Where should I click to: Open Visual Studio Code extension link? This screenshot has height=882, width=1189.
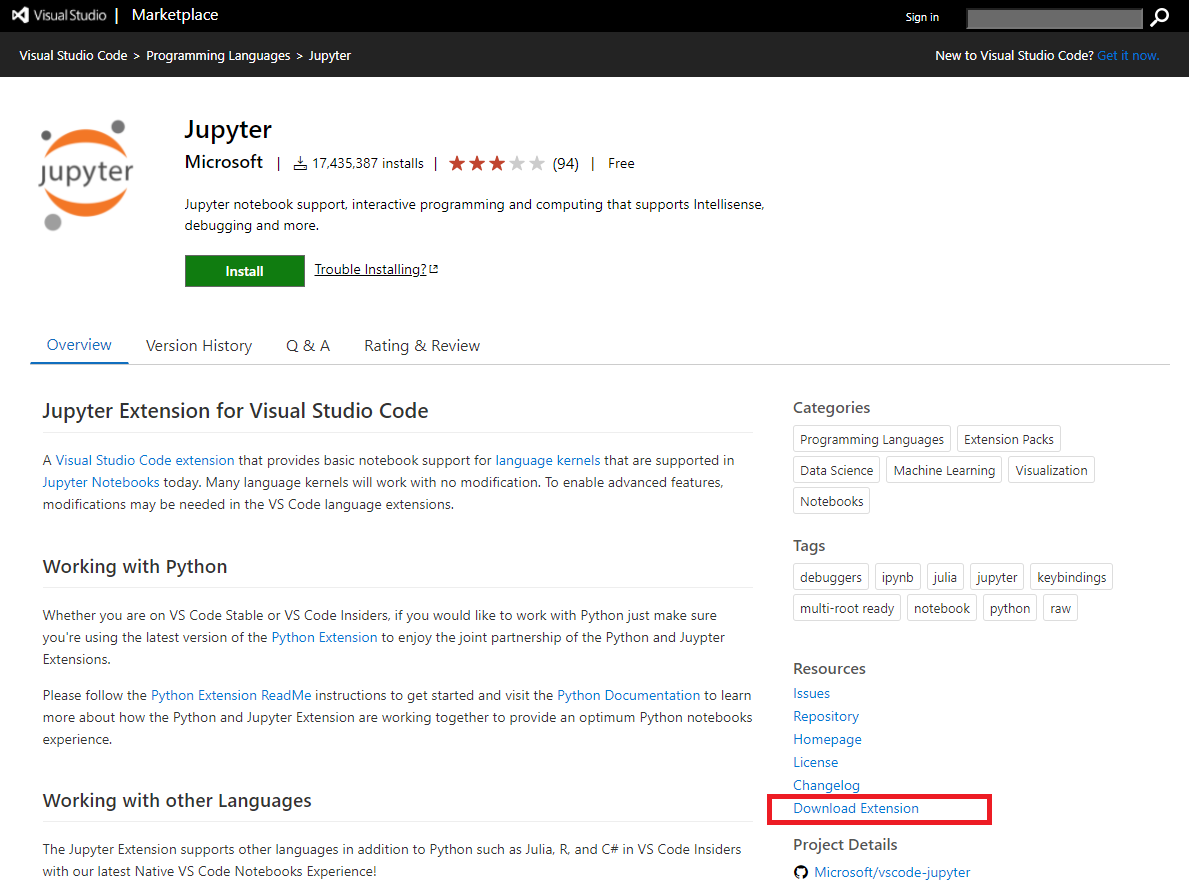click(x=145, y=460)
